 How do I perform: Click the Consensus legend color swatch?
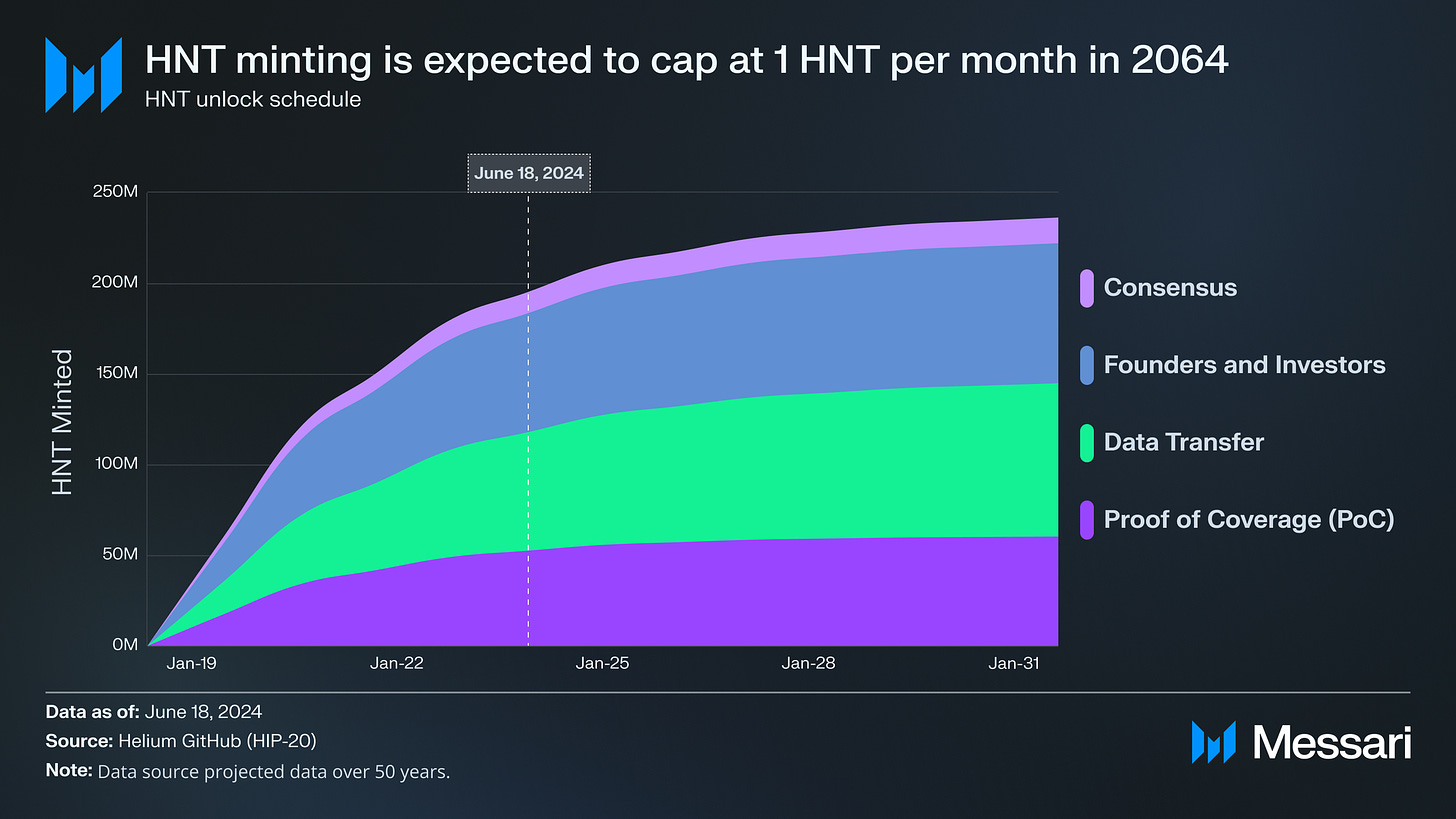[x=1087, y=288]
